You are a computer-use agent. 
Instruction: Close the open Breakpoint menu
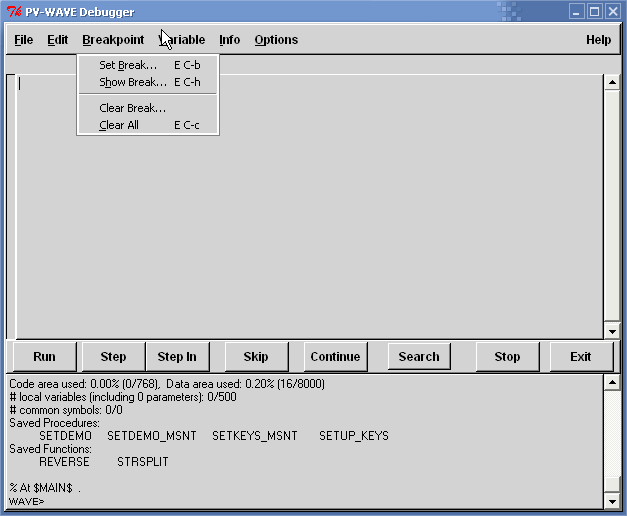point(113,40)
